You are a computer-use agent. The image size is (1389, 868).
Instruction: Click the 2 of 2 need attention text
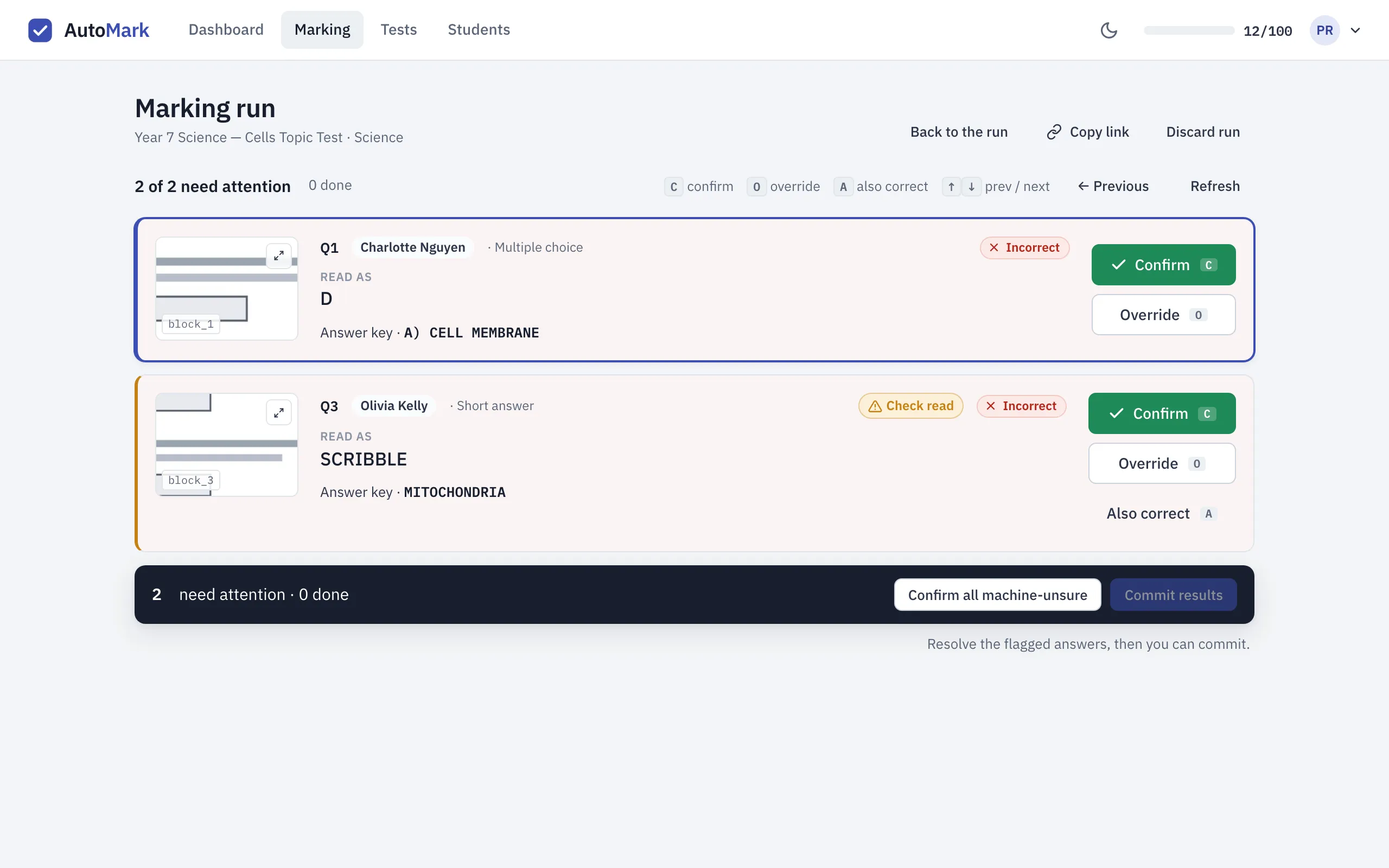(212, 187)
